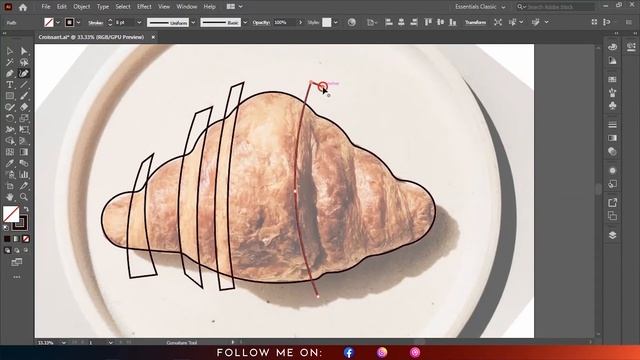Expand opacity slider arrow
The image size is (640, 360).
pos(301,22)
